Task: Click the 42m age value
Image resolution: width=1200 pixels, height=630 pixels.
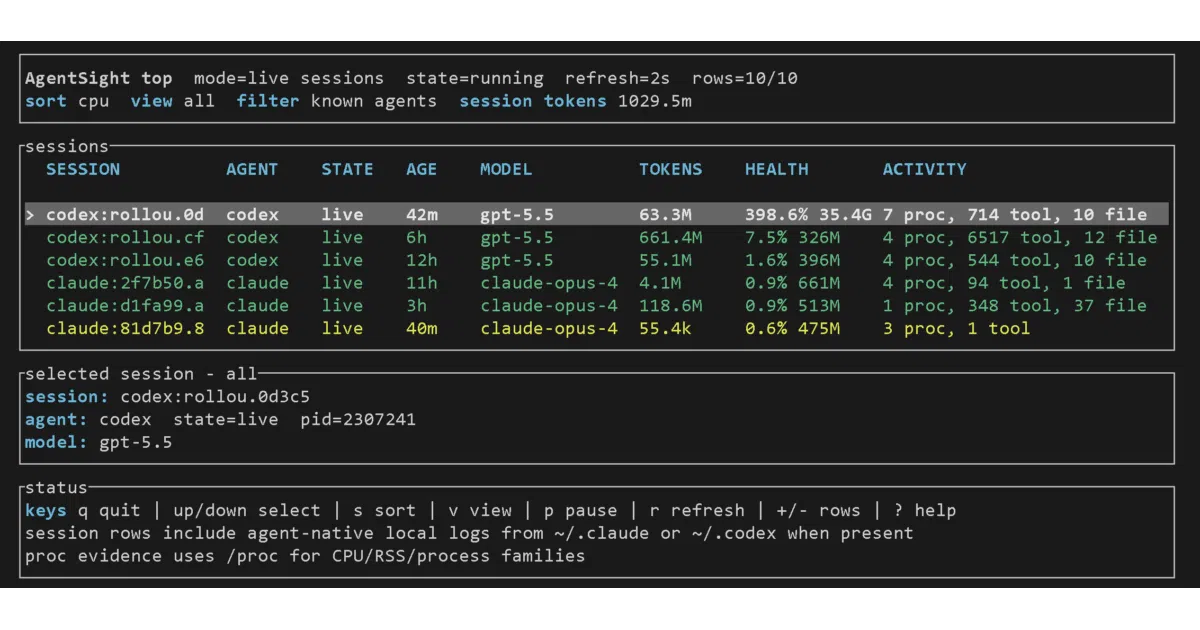Action: tap(422, 214)
